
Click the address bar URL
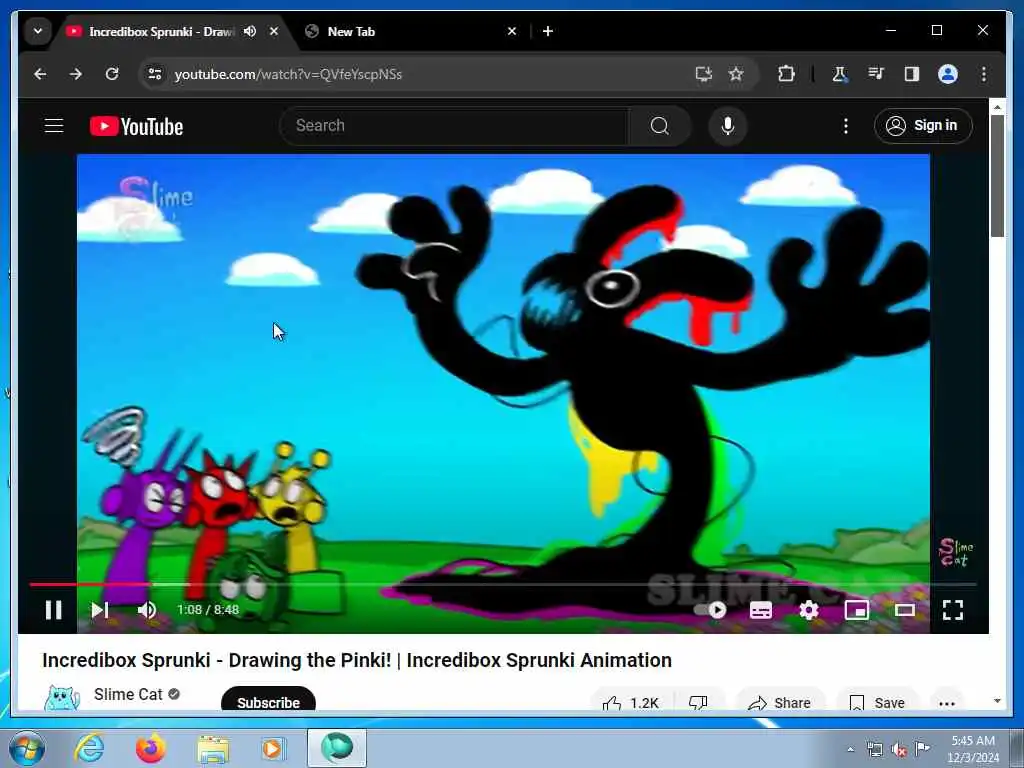288,74
